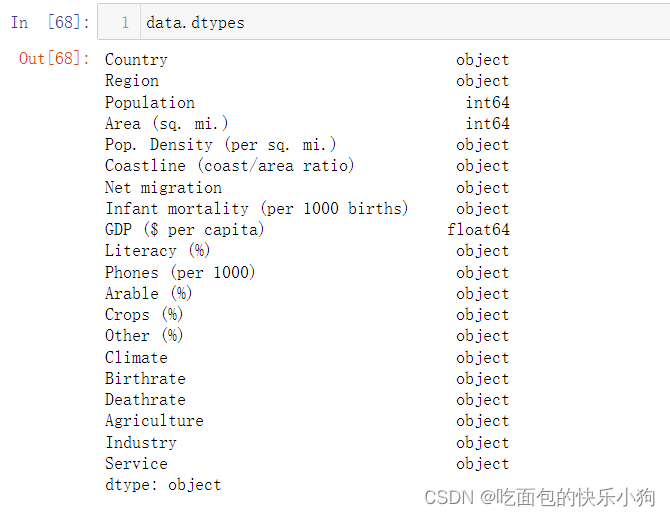Click the Agriculture row label
The image size is (670, 516).
click(154, 421)
